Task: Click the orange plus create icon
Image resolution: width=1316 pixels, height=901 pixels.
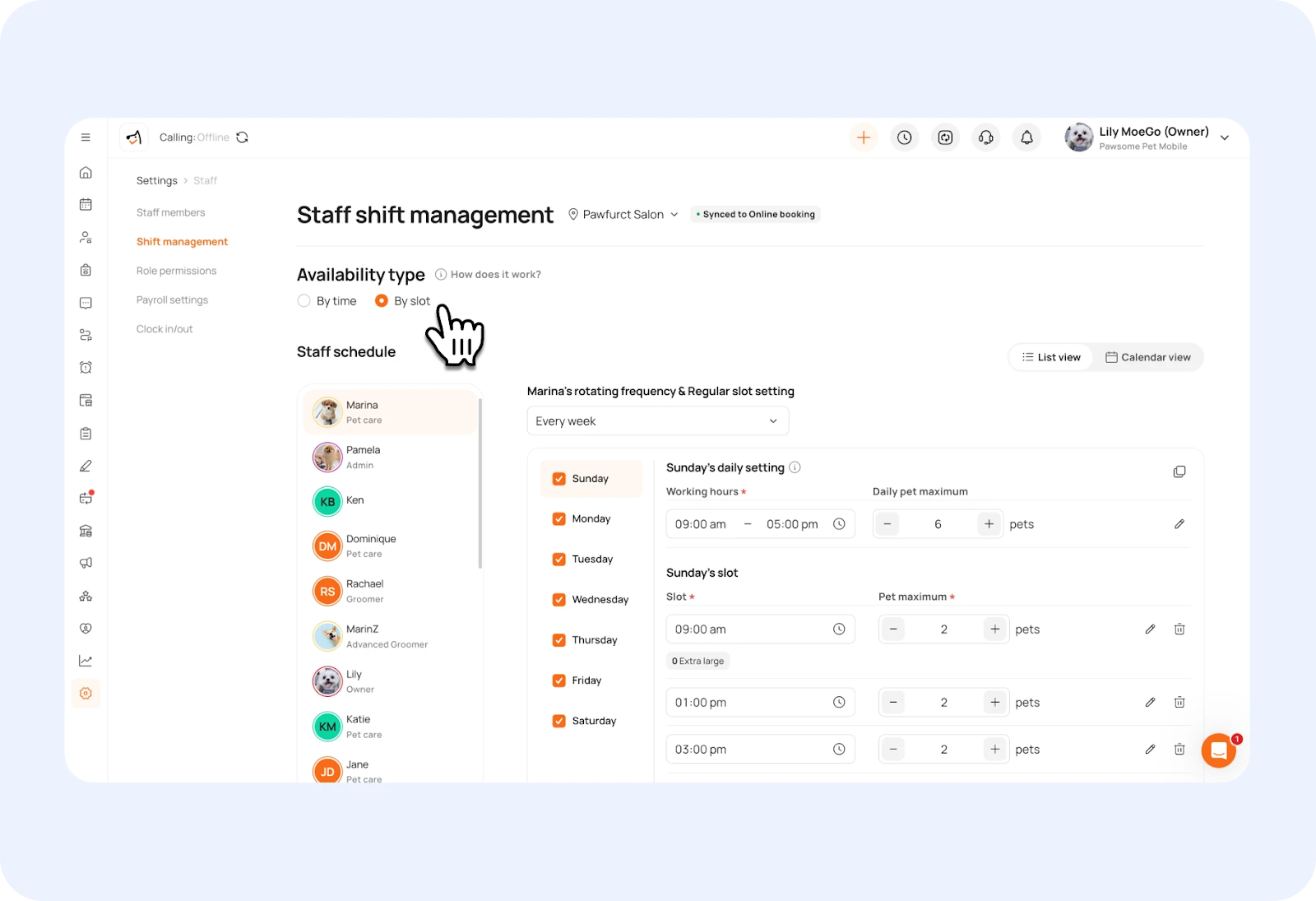Action: (x=863, y=137)
